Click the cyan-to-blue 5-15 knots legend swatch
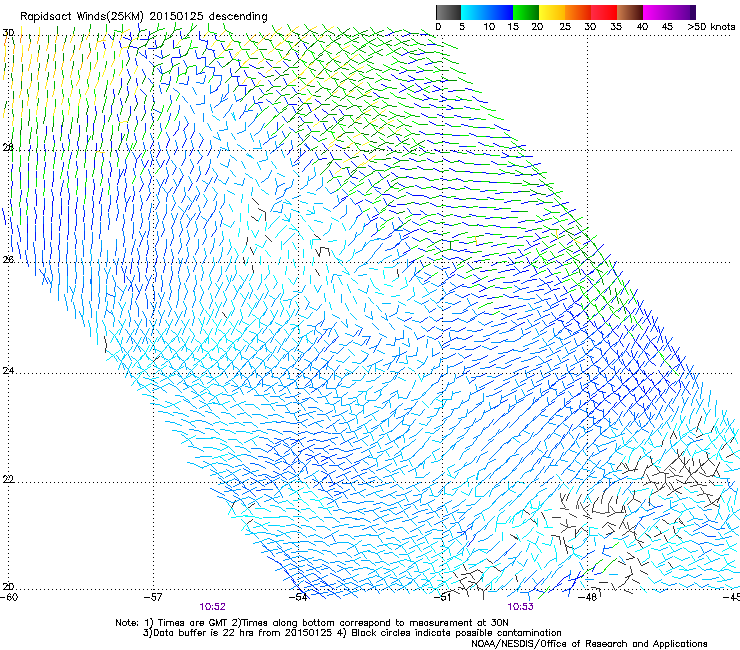 (x=487, y=12)
